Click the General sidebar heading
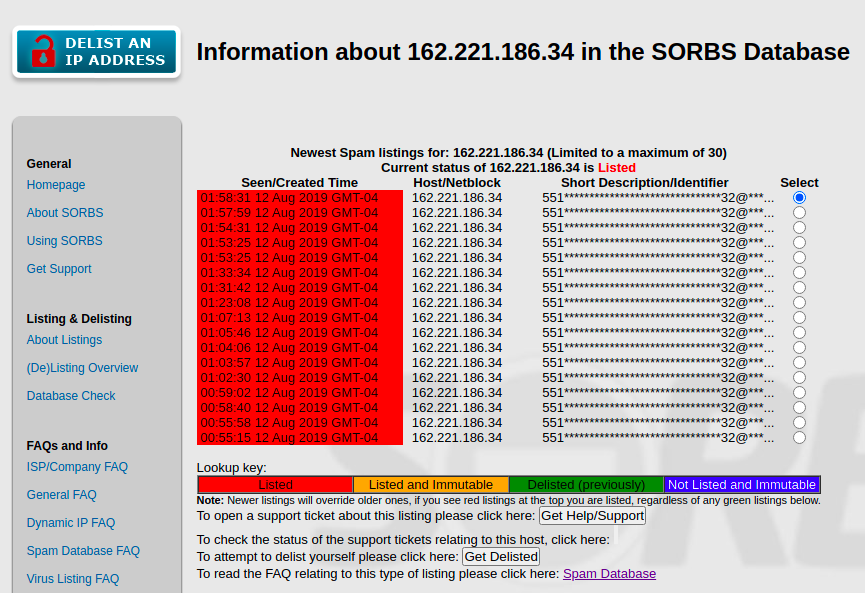 tap(49, 164)
